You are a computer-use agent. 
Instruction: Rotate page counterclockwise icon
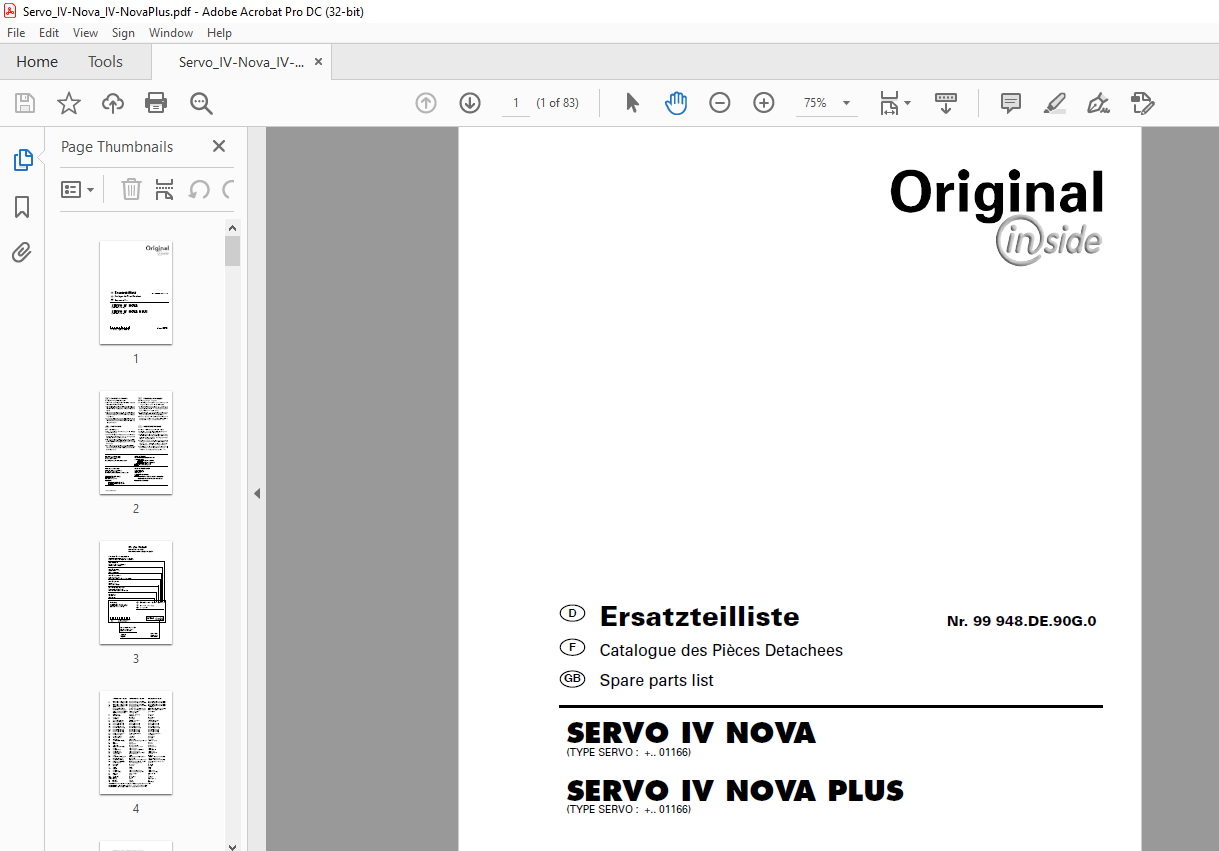coord(199,189)
